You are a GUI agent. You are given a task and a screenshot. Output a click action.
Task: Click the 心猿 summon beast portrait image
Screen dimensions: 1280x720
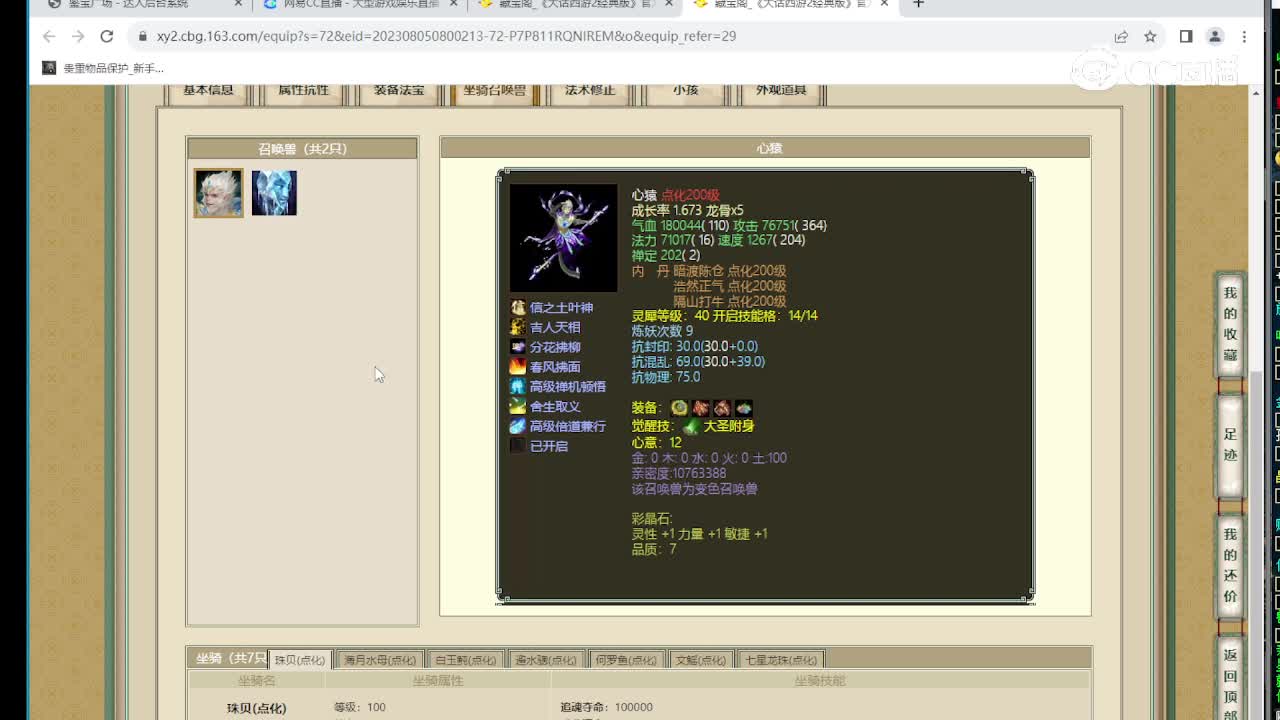[x=563, y=238]
